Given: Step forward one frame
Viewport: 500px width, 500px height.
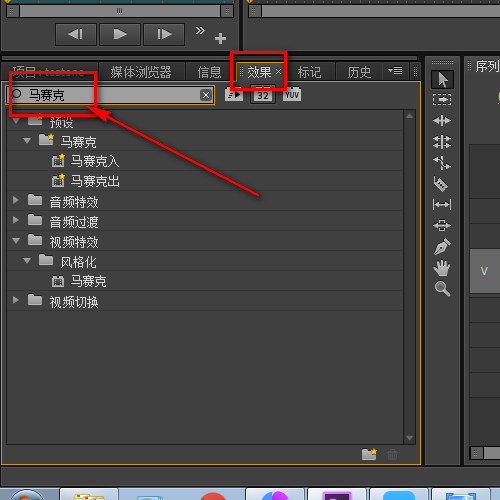Looking at the screenshot, I should click(x=164, y=34).
